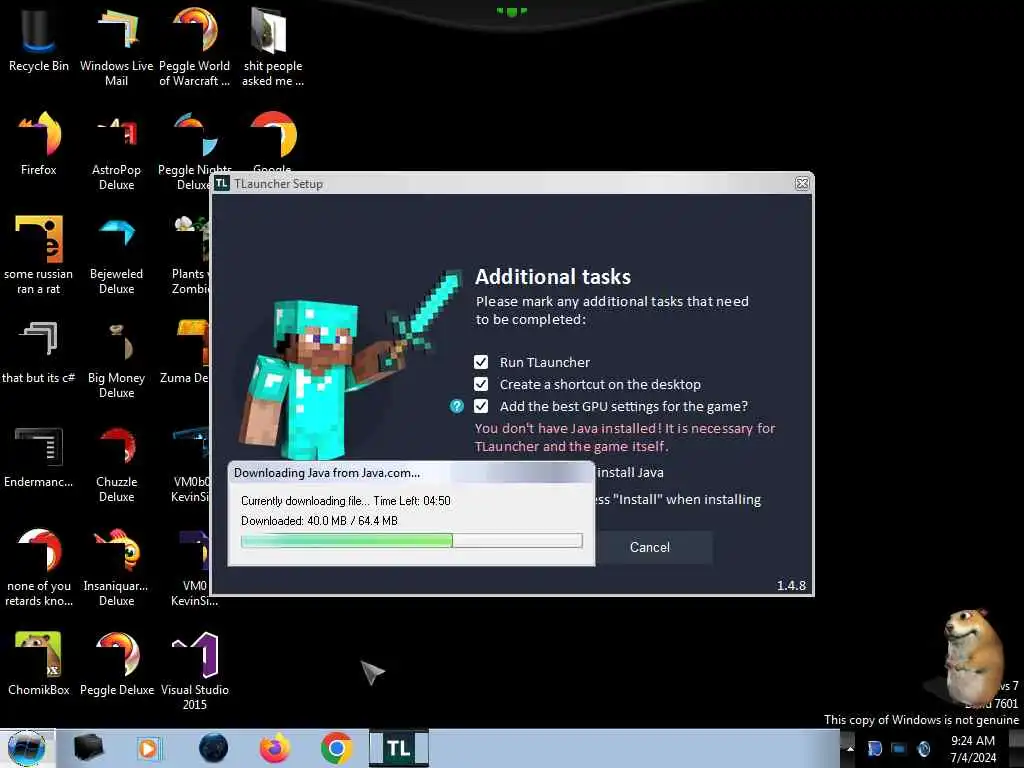Click the hamster desktop gadget

click(971, 656)
